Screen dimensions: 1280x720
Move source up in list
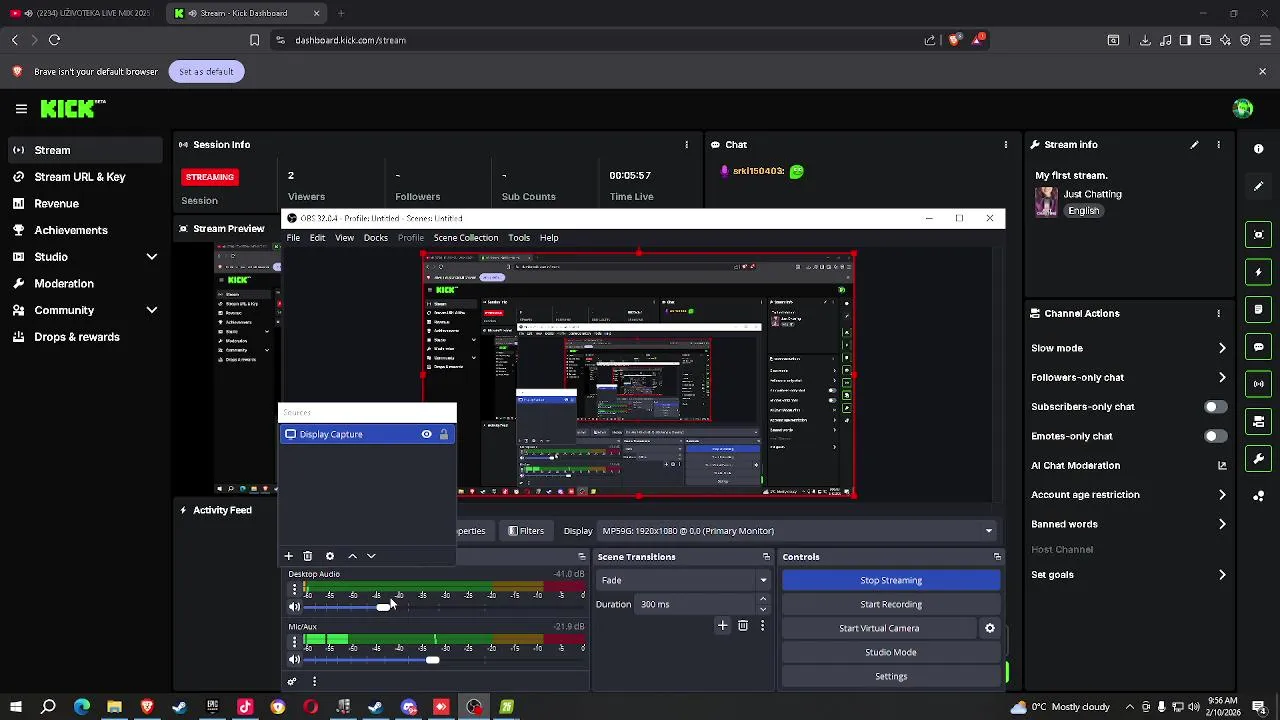click(x=352, y=556)
